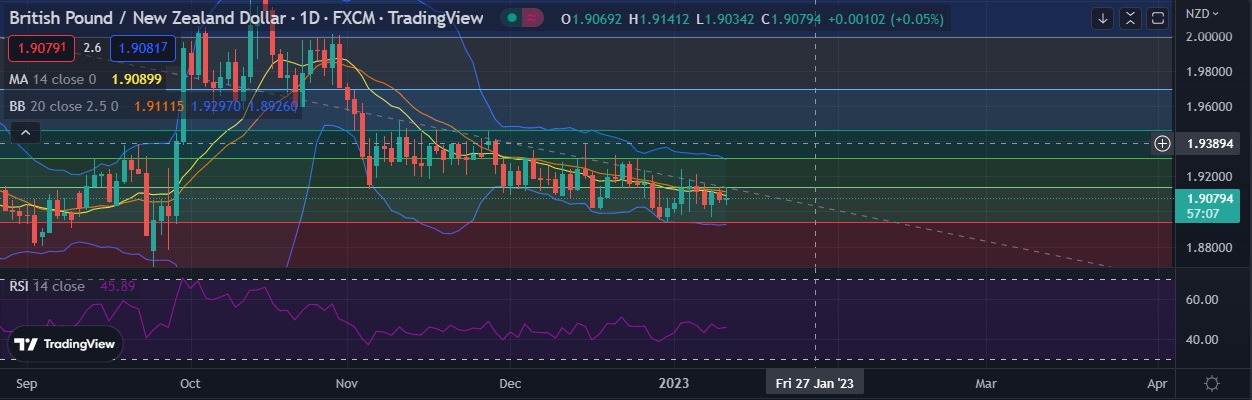The image size is (1252, 400).
Task: Click the 2023 label on time axis
Action: pyautogui.click(x=673, y=383)
